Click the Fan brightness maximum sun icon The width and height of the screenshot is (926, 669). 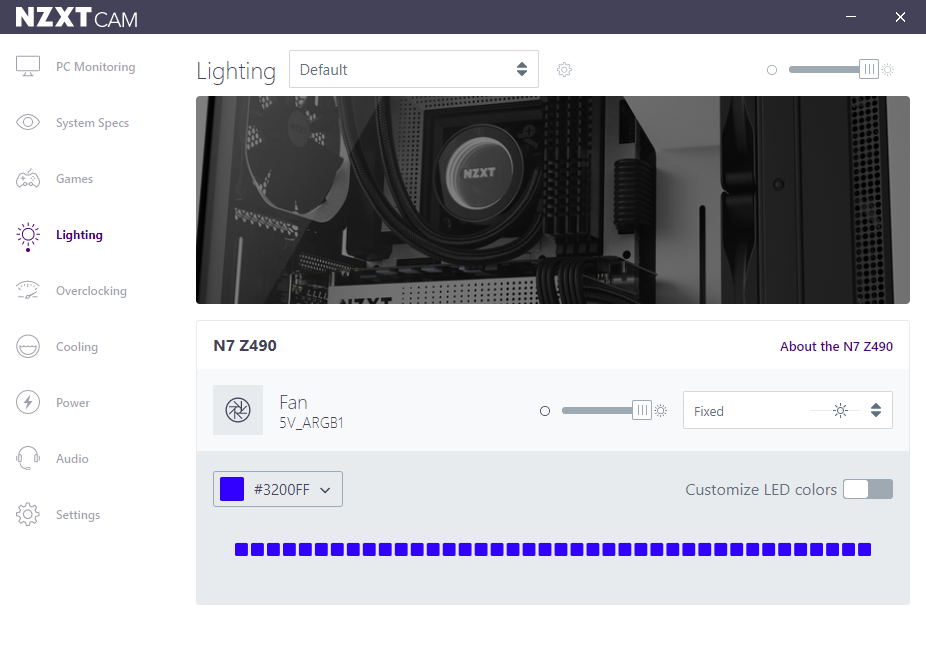661,410
